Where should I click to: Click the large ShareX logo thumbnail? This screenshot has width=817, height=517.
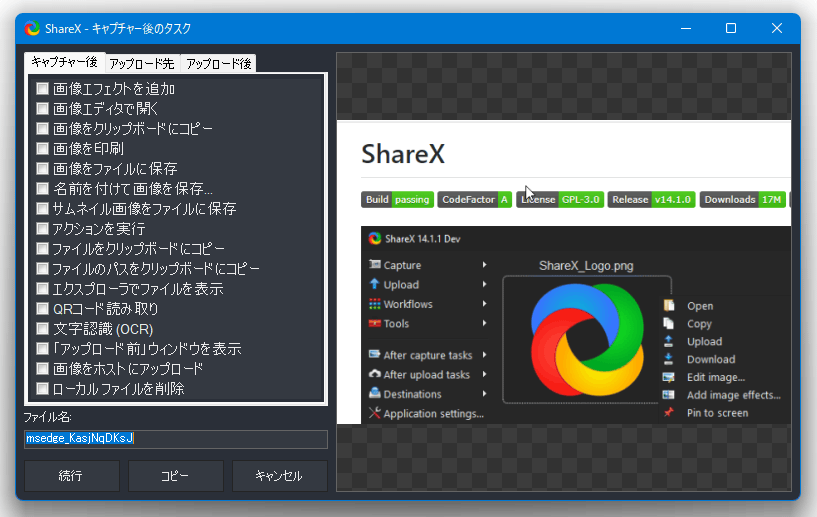tap(587, 340)
